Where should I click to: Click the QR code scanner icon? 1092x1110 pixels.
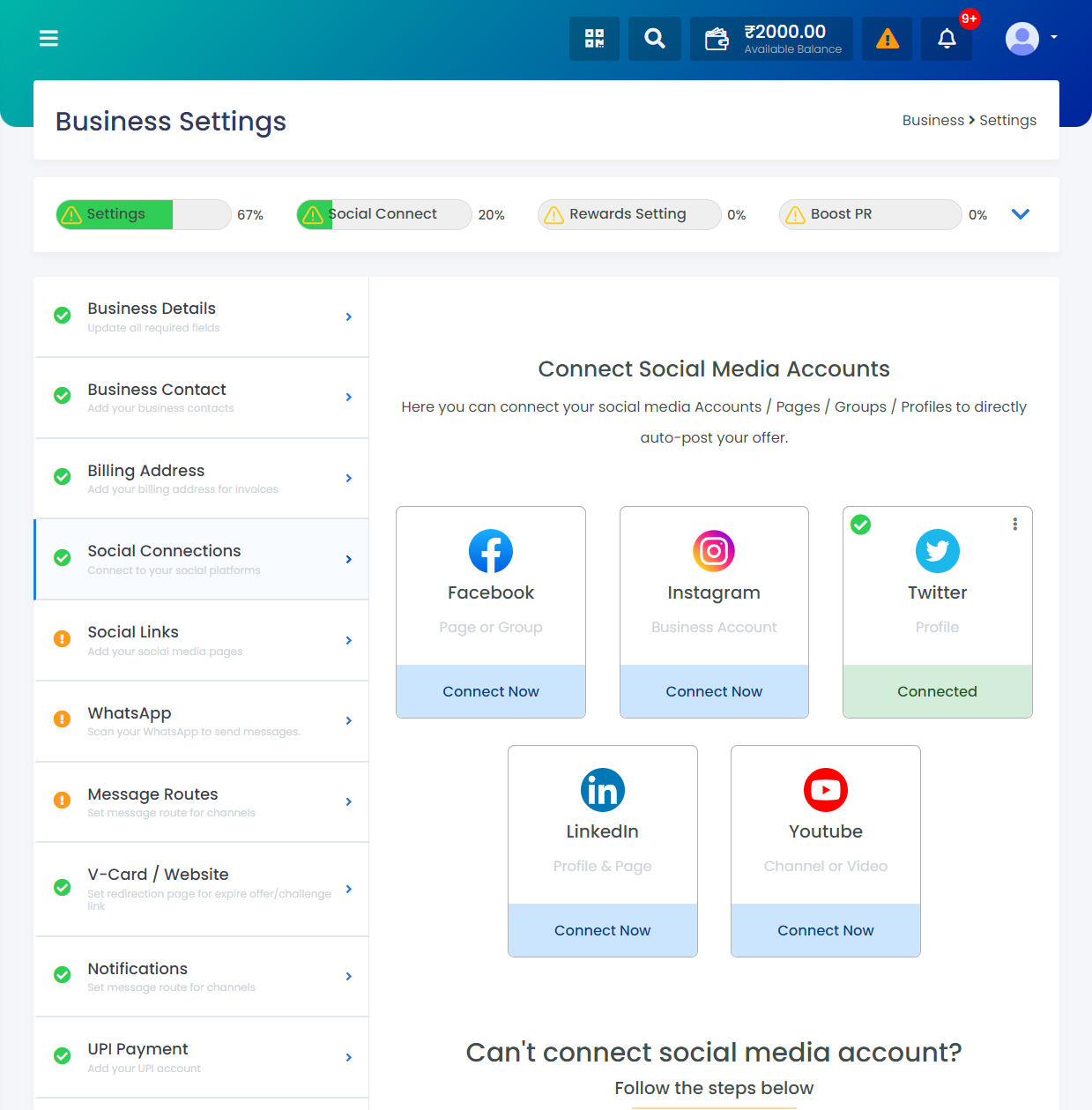tap(595, 39)
